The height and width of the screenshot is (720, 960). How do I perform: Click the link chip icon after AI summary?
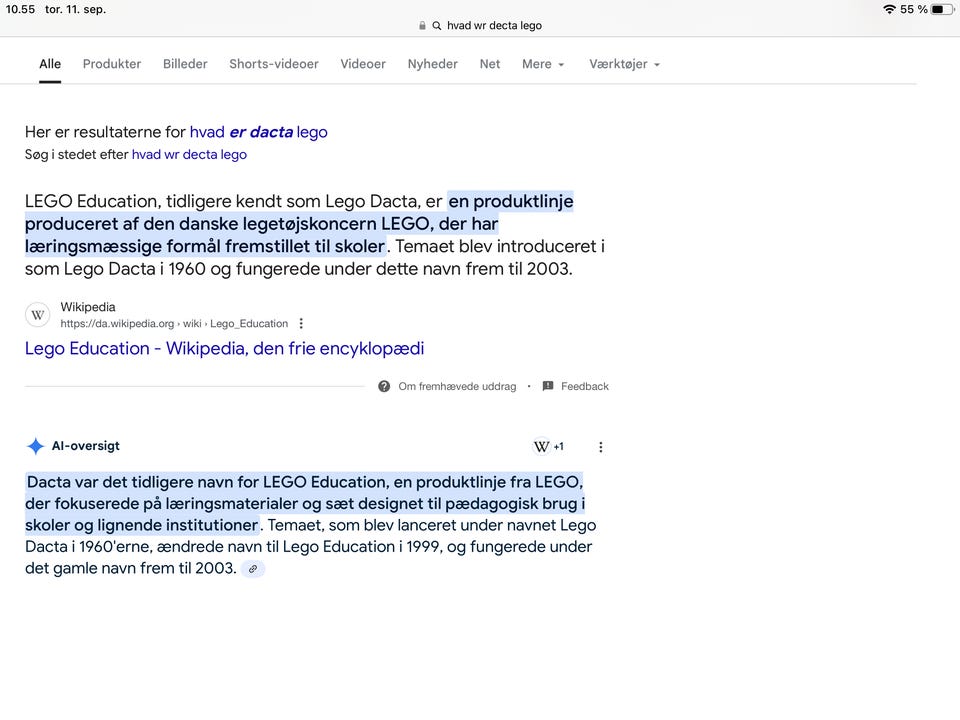[x=253, y=569]
